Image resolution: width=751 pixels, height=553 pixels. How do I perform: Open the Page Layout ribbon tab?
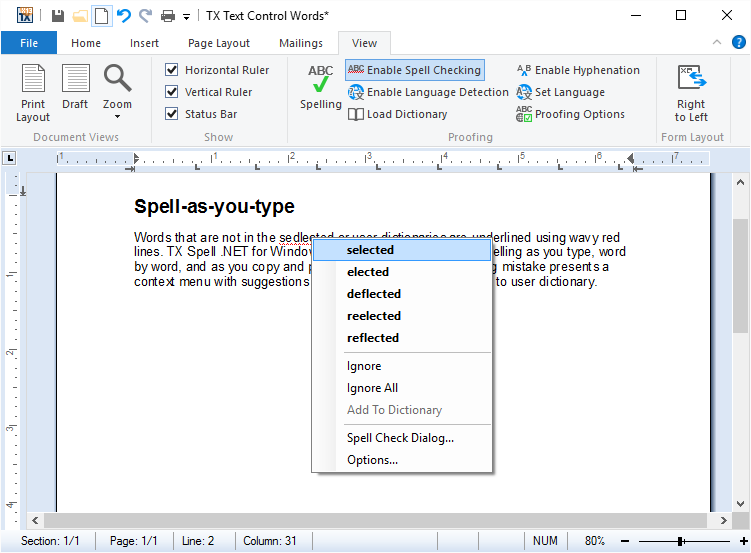[x=219, y=43]
